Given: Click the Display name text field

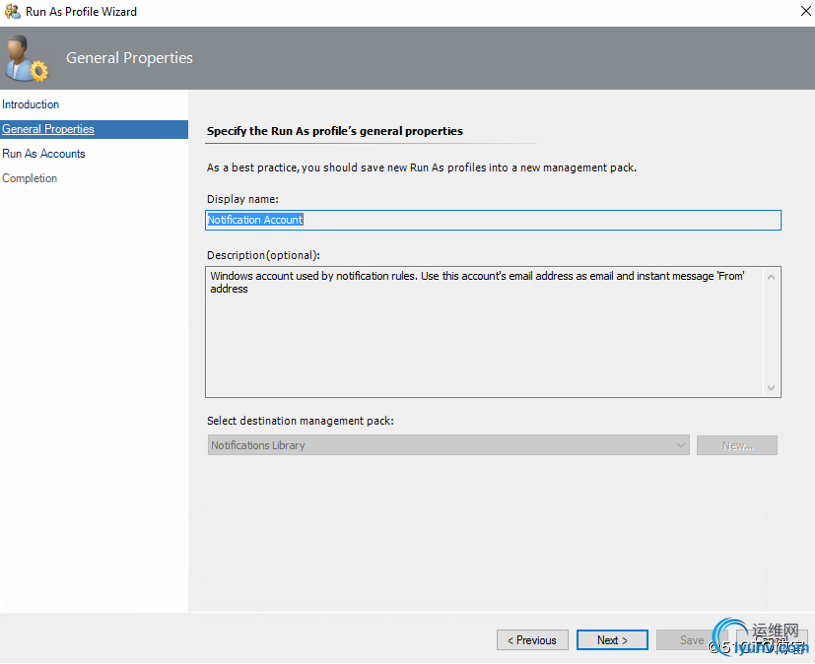Looking at the screenshot, I should click(493, 220).
